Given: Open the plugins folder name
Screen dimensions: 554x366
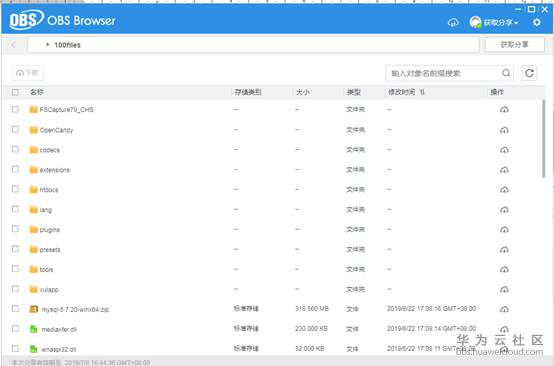Looking at the screenshot, I should click(49, 230).
